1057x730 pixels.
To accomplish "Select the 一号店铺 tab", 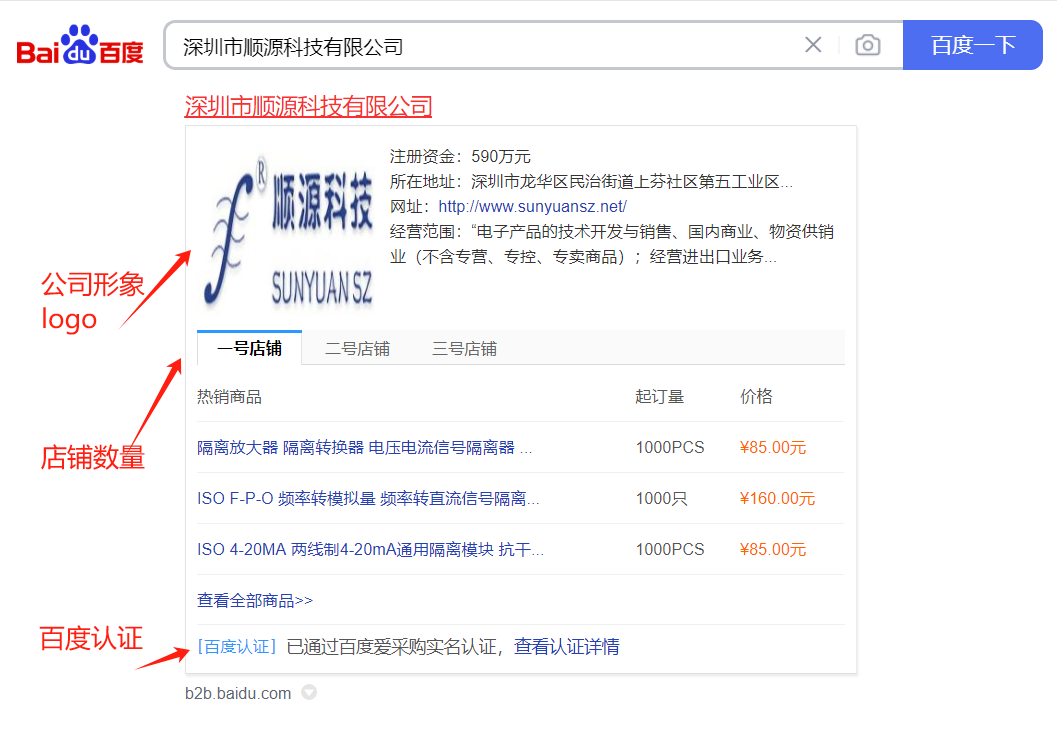I will [x=248, y=349].
